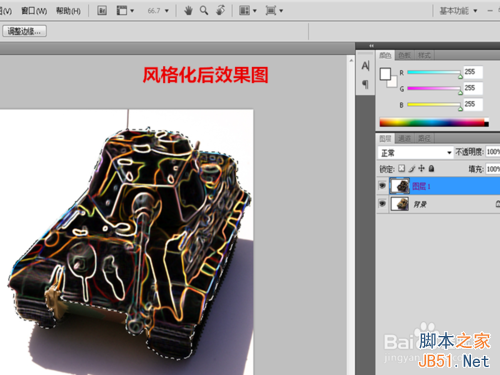Click the 调整边缘... button
This screenshot has width=500, height=375.
coord(24,31)
